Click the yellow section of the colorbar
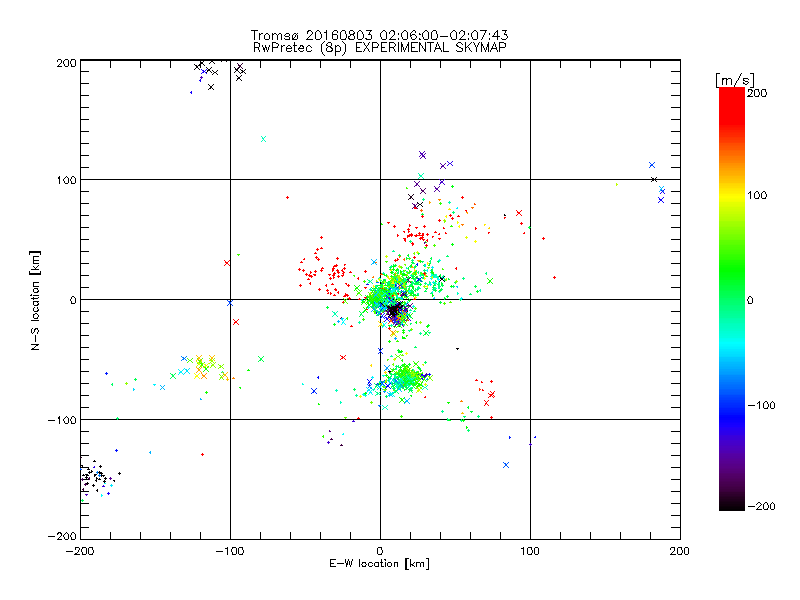Screen dimensions: 800x600 (x=732, y=195)
